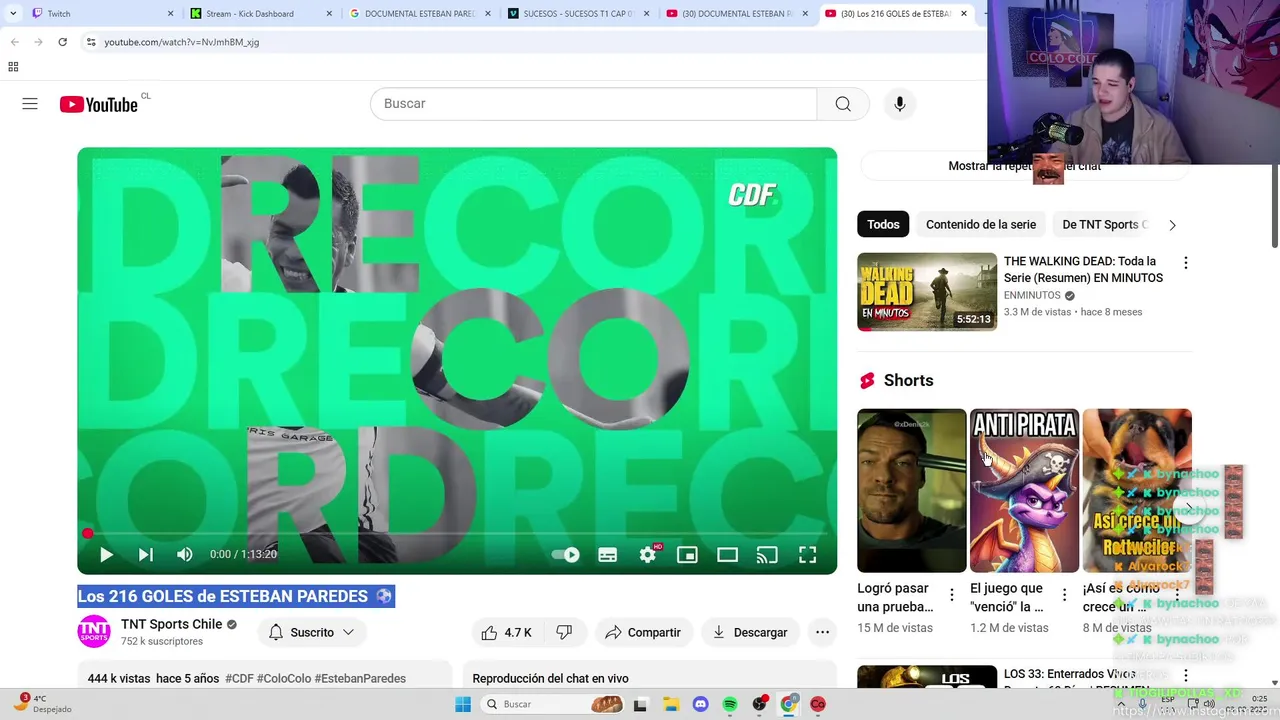Open The Walking Dead resumen thumbnail
1280x720 pixels.
[x=927, y=292]
